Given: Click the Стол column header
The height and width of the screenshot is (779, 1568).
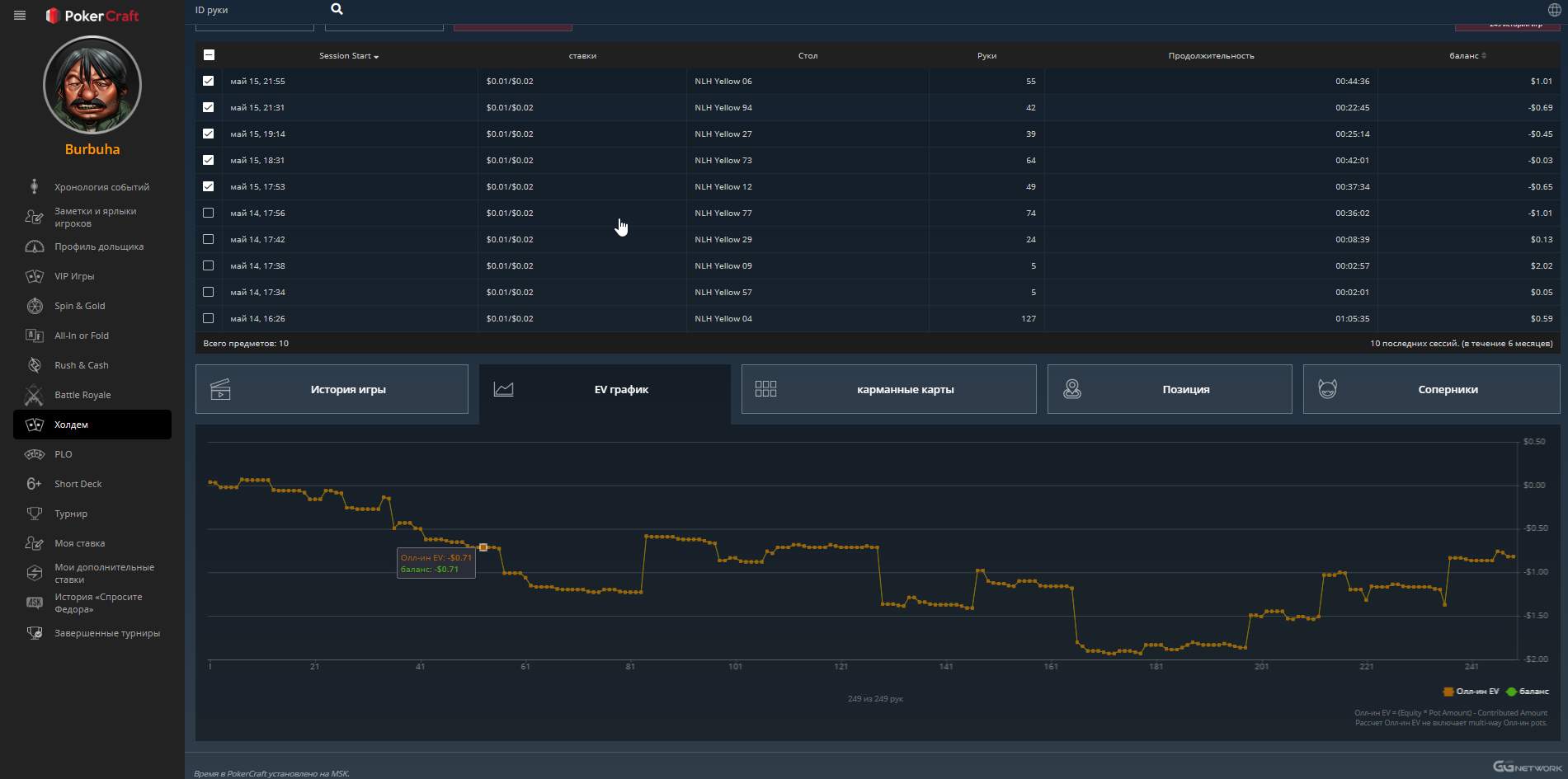Looking at the screenshot, I should coord(808,56).
